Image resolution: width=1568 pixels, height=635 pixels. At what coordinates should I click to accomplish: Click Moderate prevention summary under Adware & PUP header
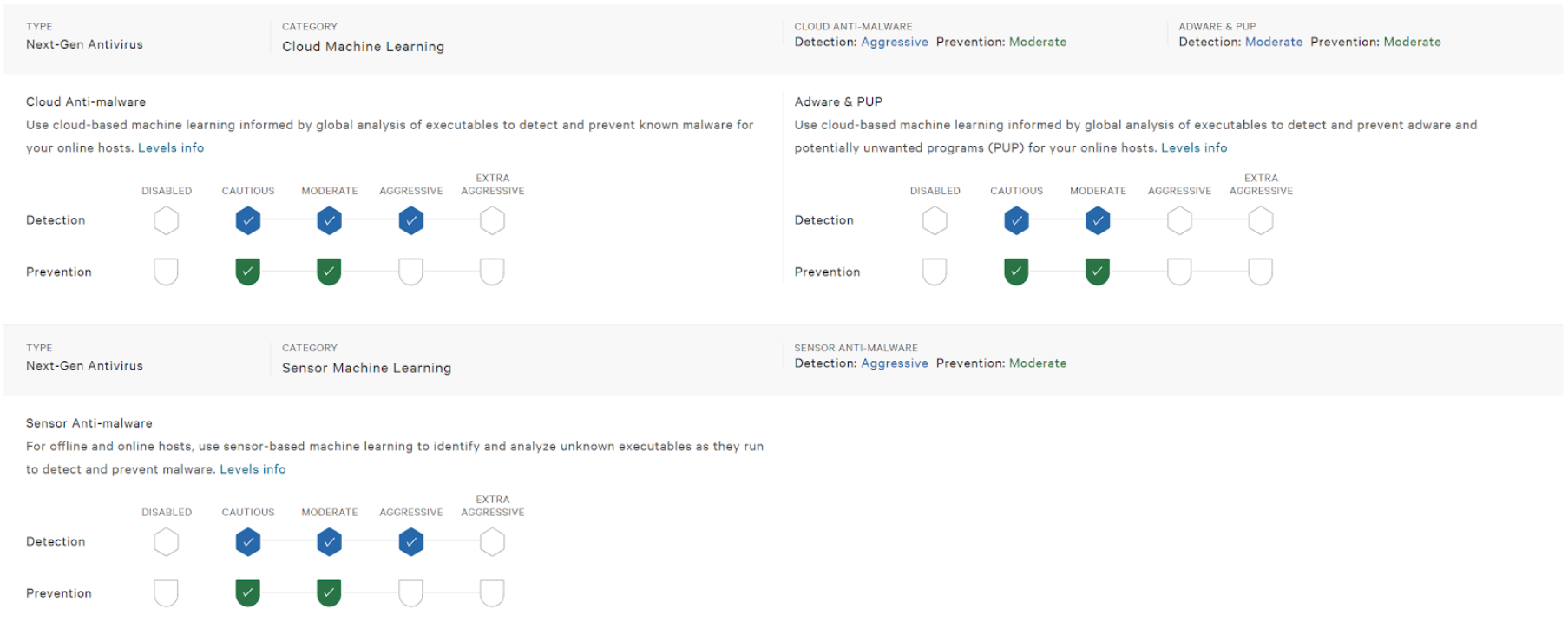[1412, 42]
